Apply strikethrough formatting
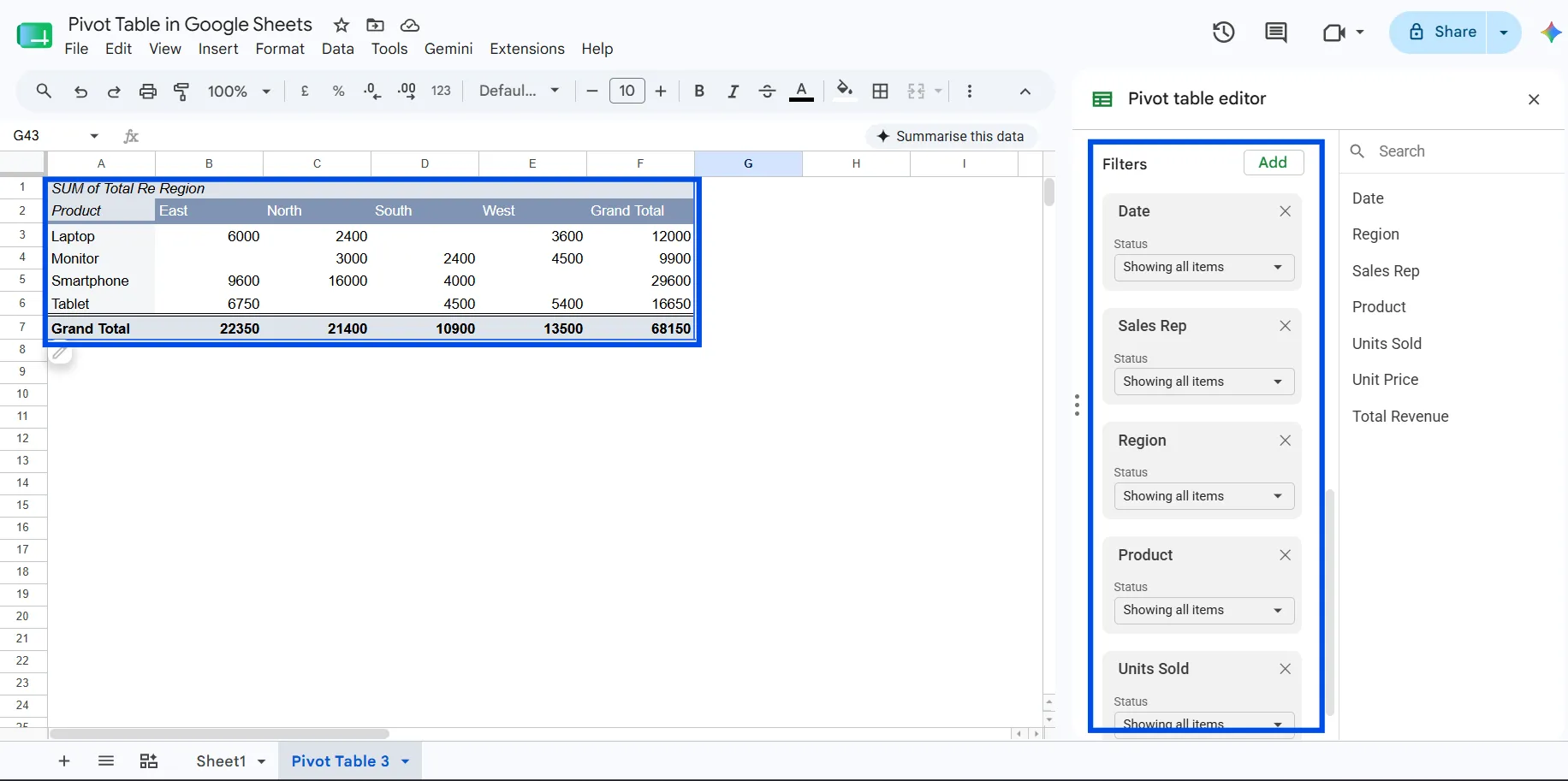Image resolution: width=1568 pixels, height=781 pixels. [767, 92]
